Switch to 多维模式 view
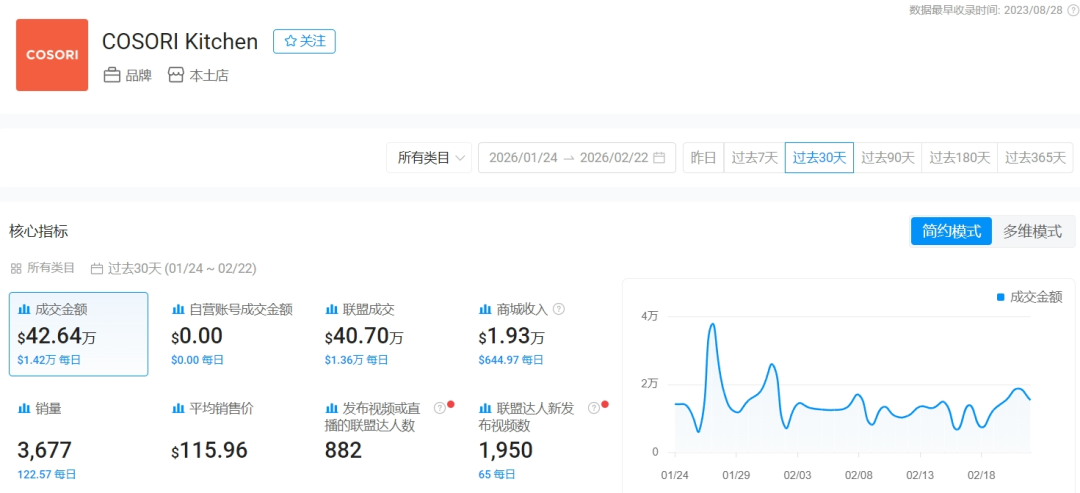1080x493 pixels. point(1032,231)
